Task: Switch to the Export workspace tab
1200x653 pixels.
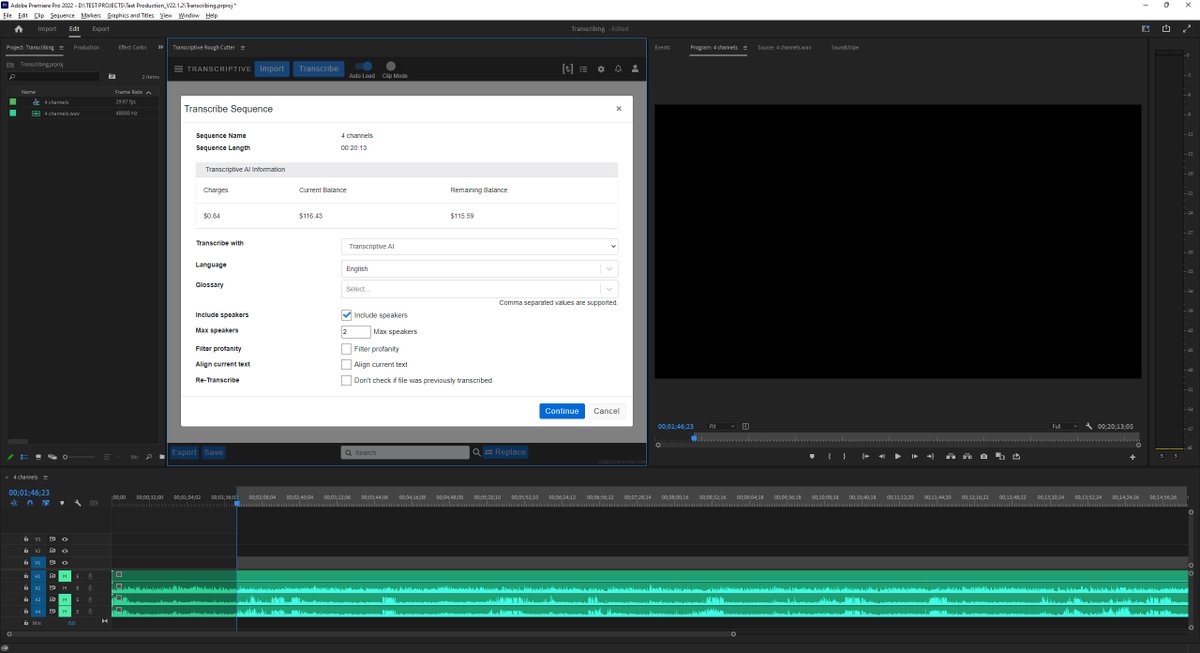Action: point(101,29)
